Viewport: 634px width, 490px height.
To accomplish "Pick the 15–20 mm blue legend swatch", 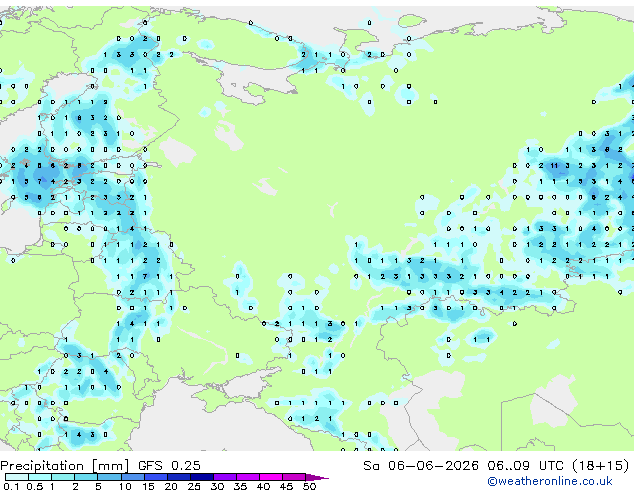I will (156, 477).
